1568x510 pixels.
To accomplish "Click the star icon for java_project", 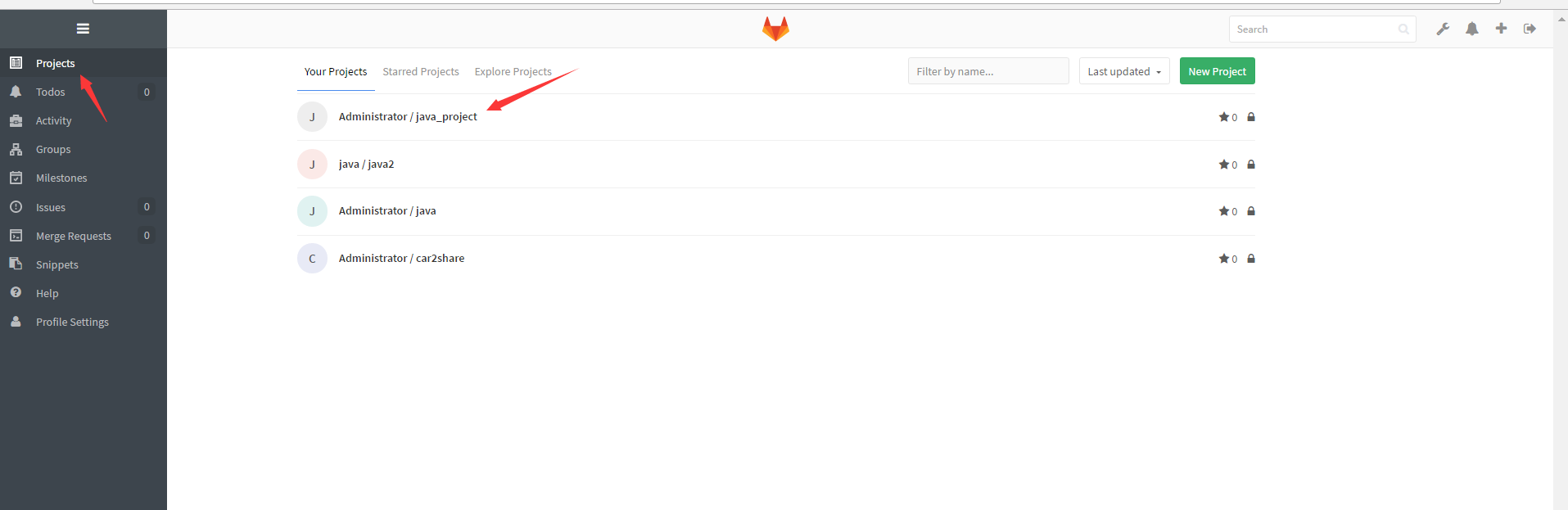I will pyautogui.click(x=1223, y=117).
